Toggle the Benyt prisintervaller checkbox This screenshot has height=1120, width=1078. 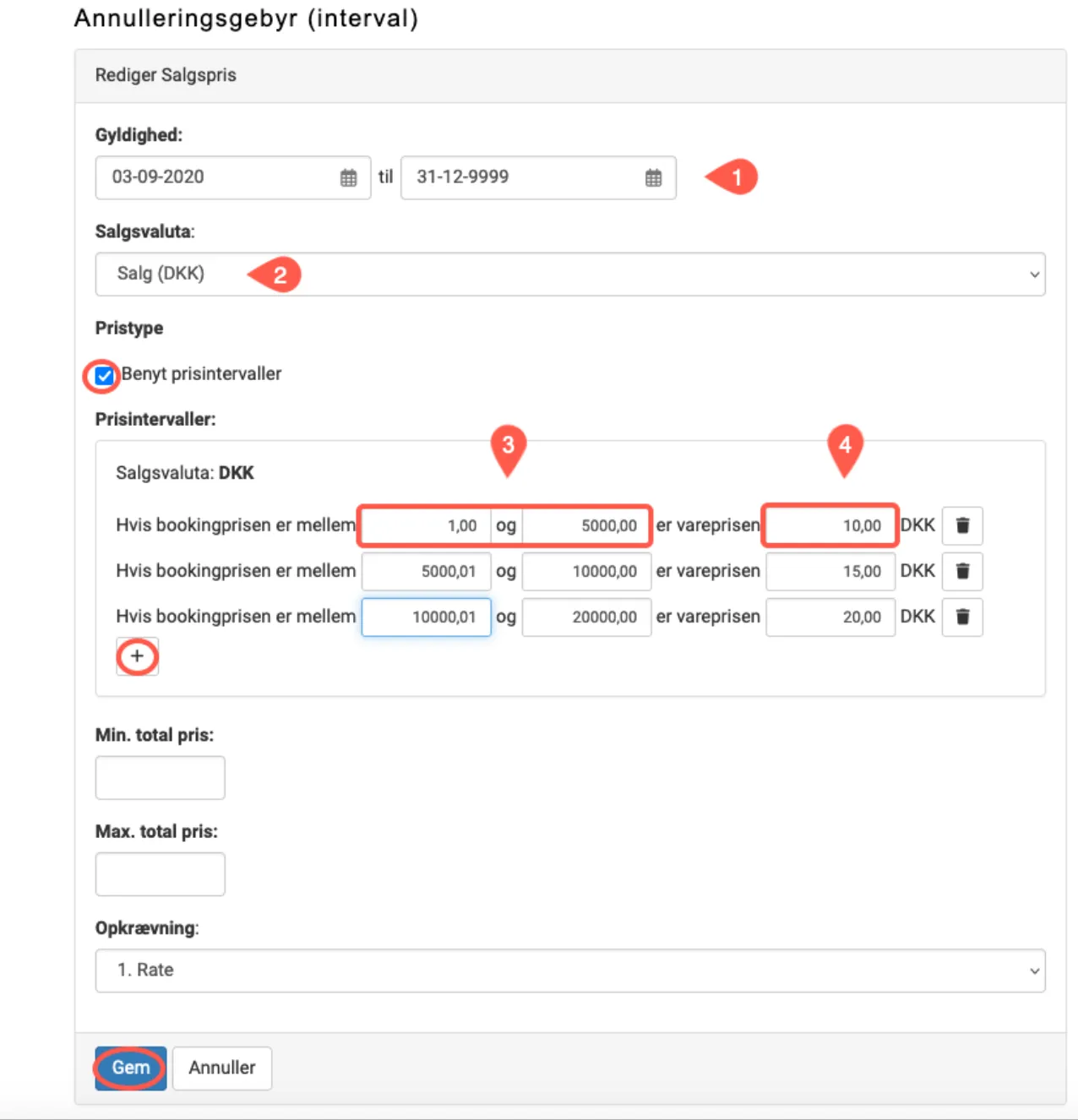click(104, 375)
